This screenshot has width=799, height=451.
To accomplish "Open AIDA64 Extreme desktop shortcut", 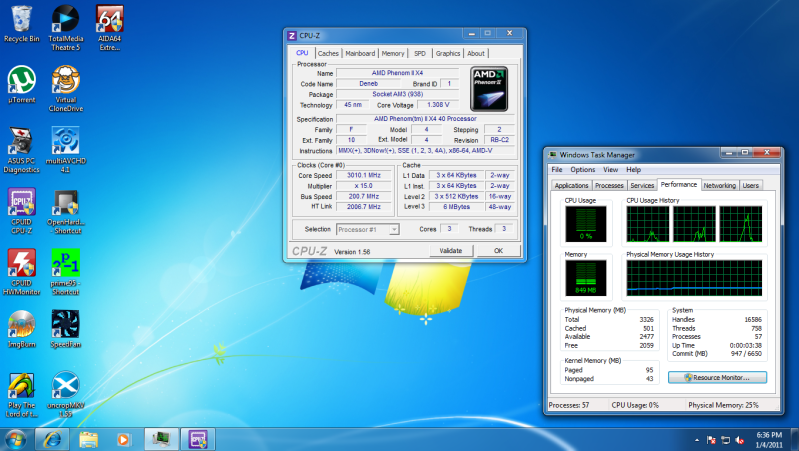I will [110, 28].
